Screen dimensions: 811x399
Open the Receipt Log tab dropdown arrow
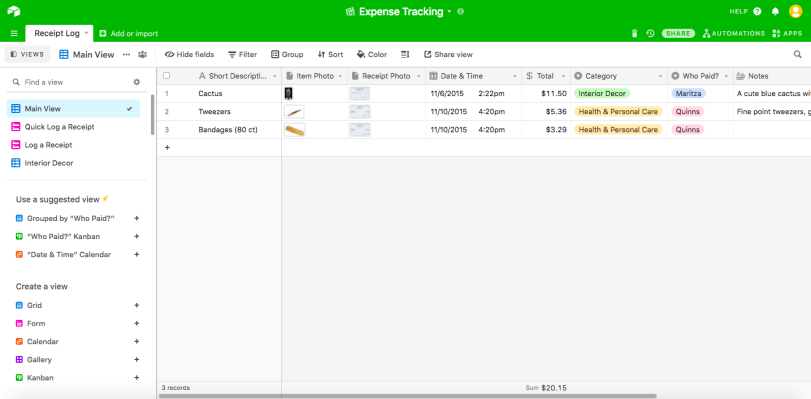[x=86, y=33]
